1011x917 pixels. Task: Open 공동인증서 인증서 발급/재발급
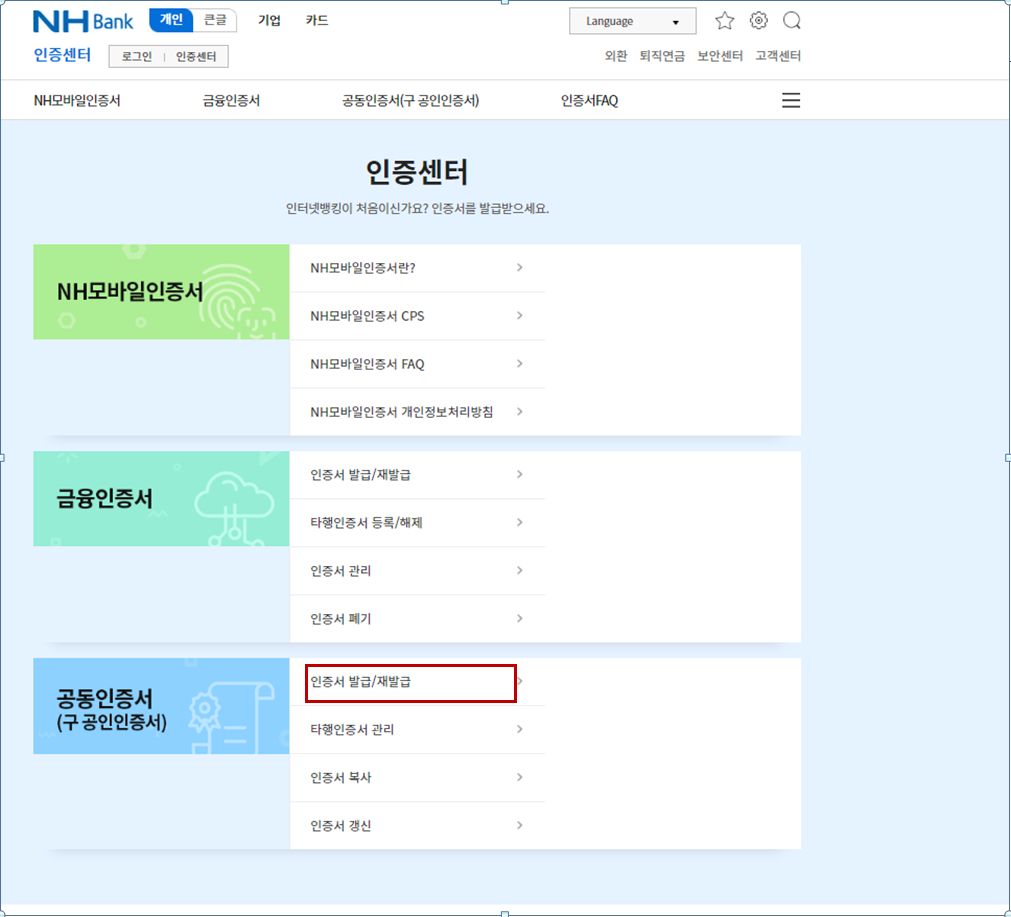[x=417, y=682]
